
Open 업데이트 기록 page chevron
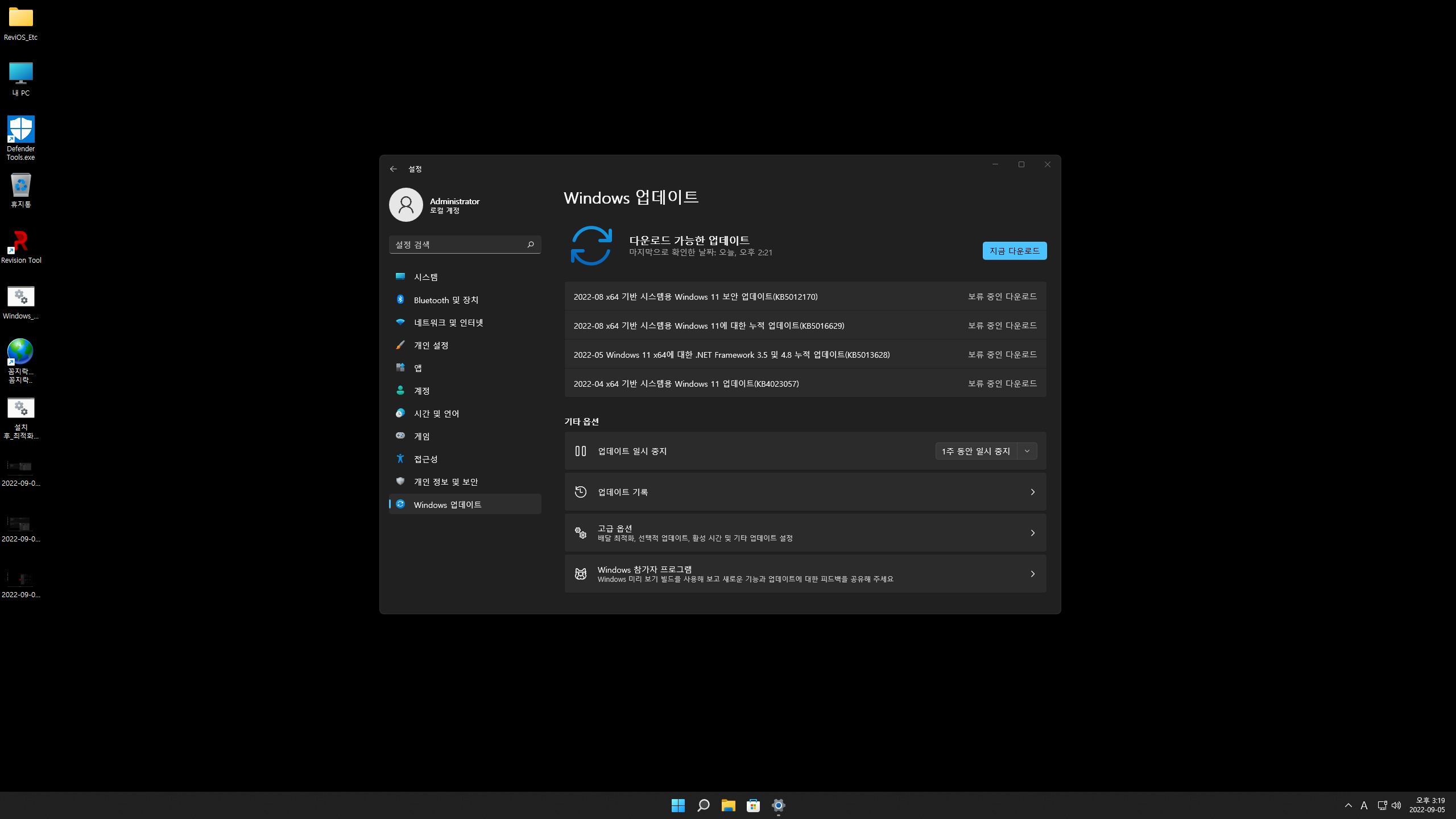tap(1032, 492)
